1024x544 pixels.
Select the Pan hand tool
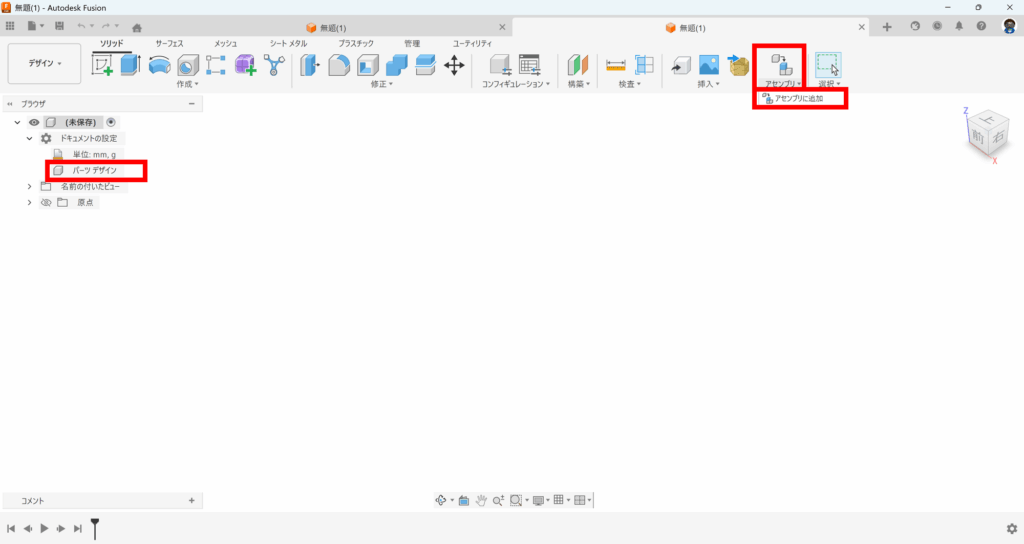(x=481, y=500)
